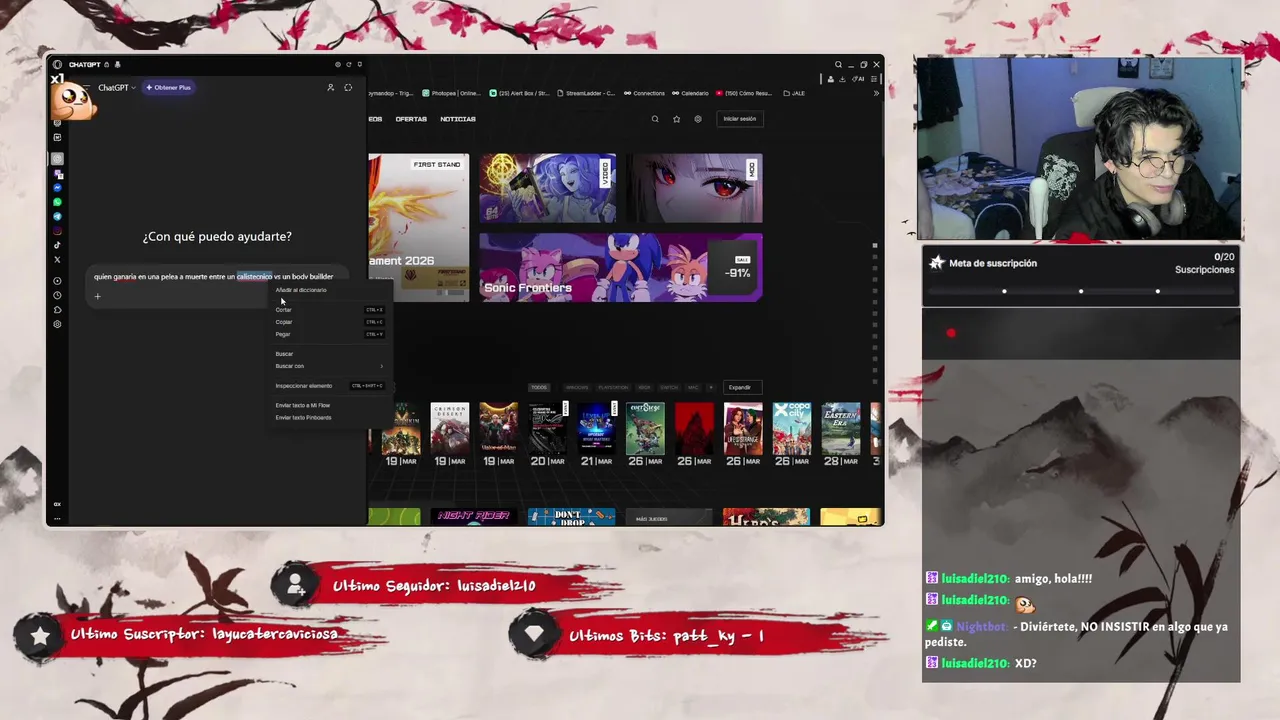
Task: Open the sidebar three-dots more menu
Action: point(57,518)
